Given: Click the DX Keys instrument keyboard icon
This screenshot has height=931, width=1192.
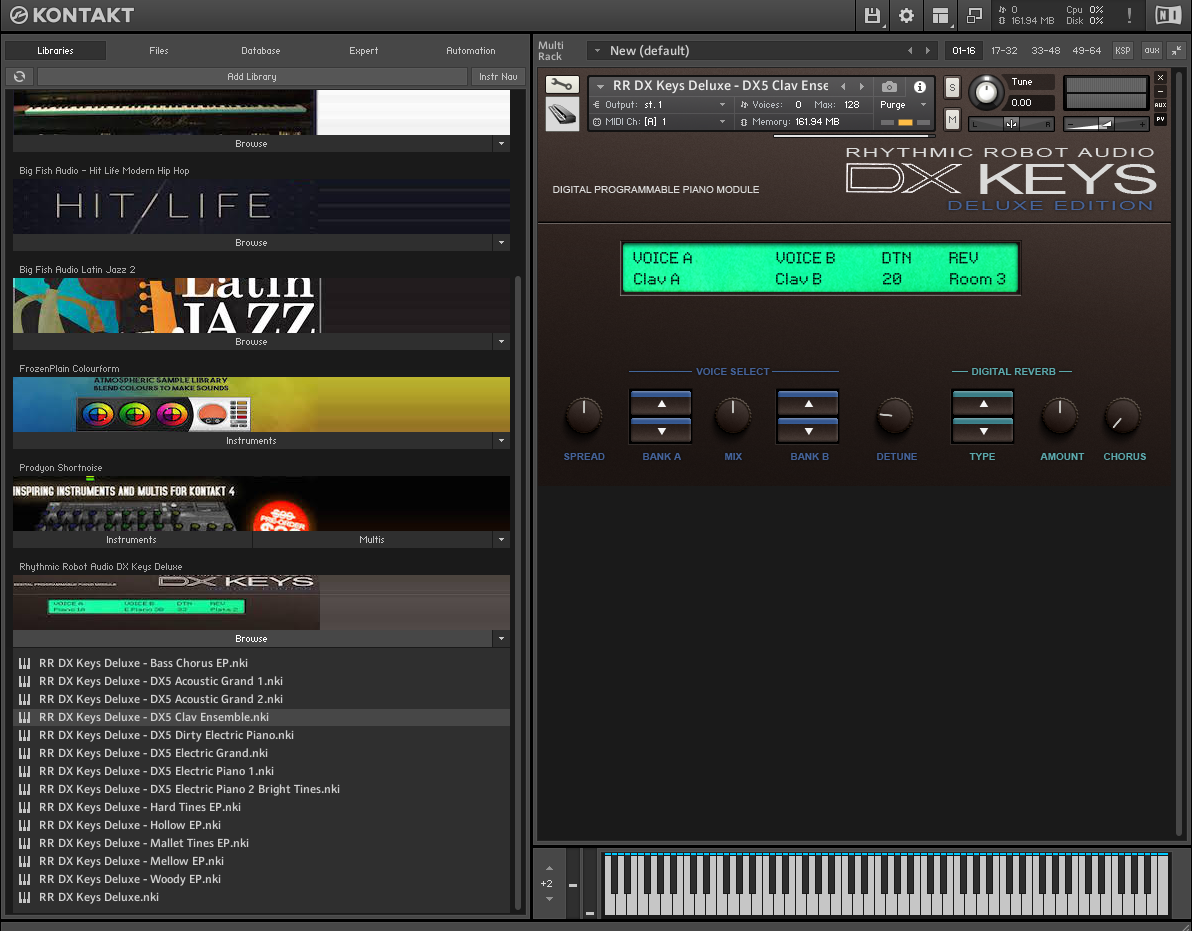Looking at the screenshot, I should pos(562,114).
